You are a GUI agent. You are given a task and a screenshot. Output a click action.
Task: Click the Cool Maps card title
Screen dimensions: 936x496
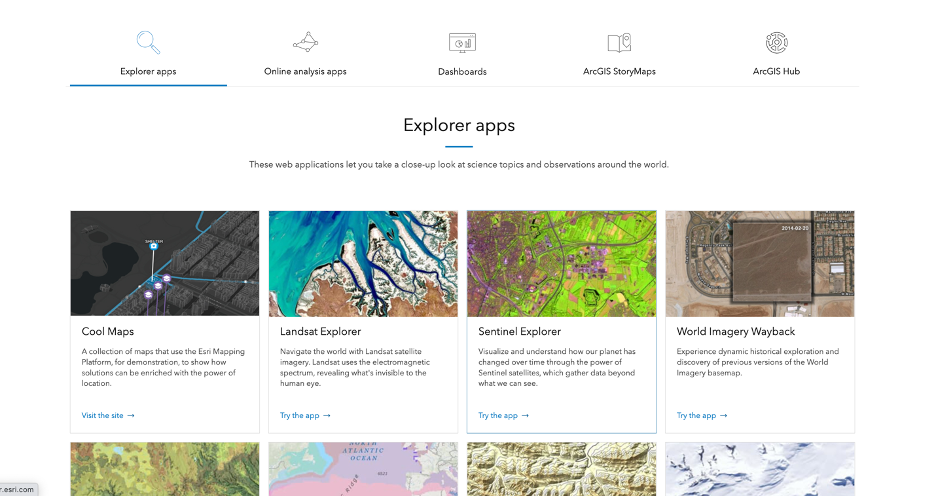[x=107, y=331]
